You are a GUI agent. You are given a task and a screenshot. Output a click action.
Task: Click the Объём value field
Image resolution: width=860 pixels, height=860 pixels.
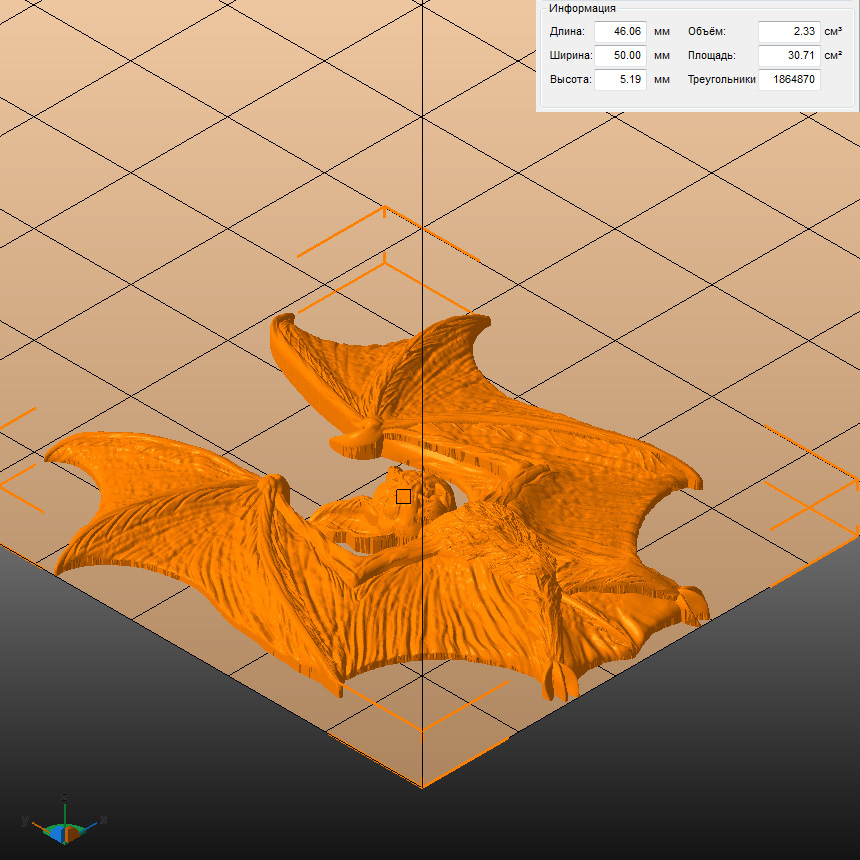[x=788, y=32]
